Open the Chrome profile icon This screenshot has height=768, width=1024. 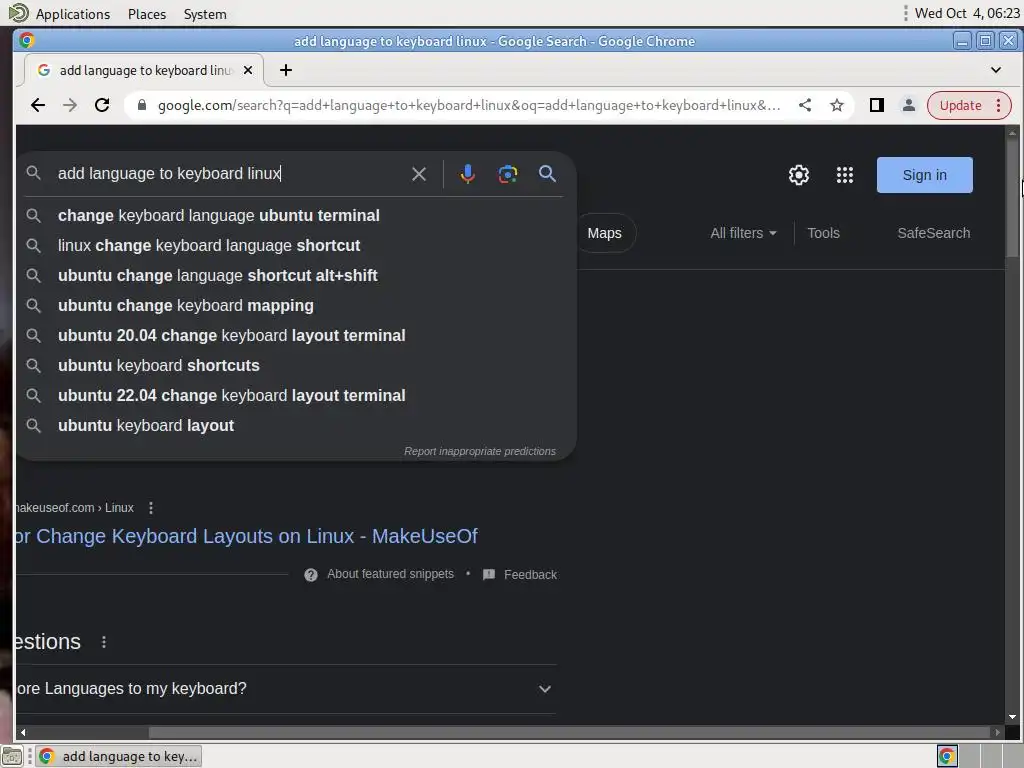click(x=908, y=105)
